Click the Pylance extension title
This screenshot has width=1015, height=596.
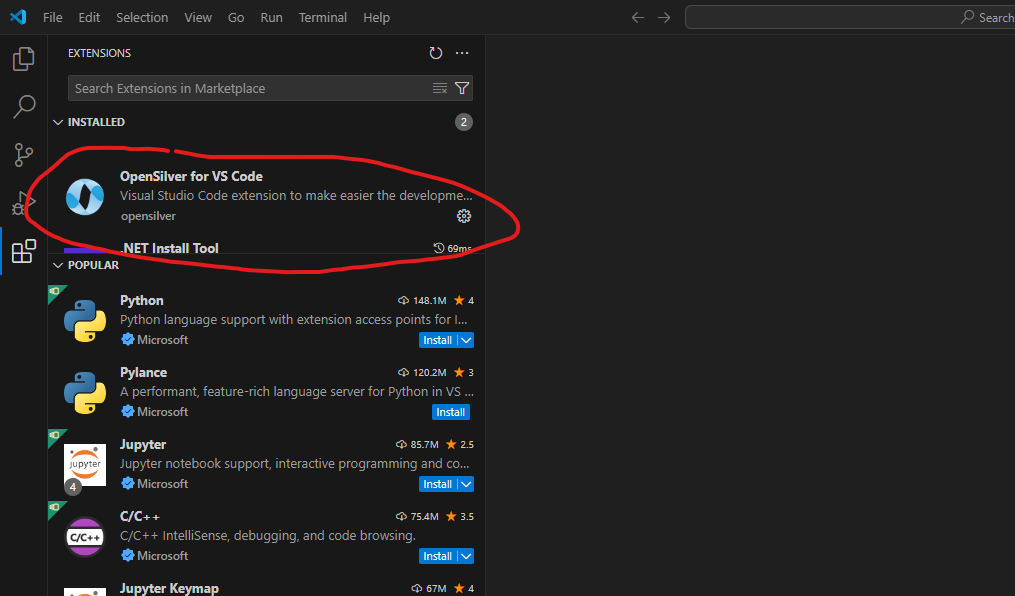[143, 373]
